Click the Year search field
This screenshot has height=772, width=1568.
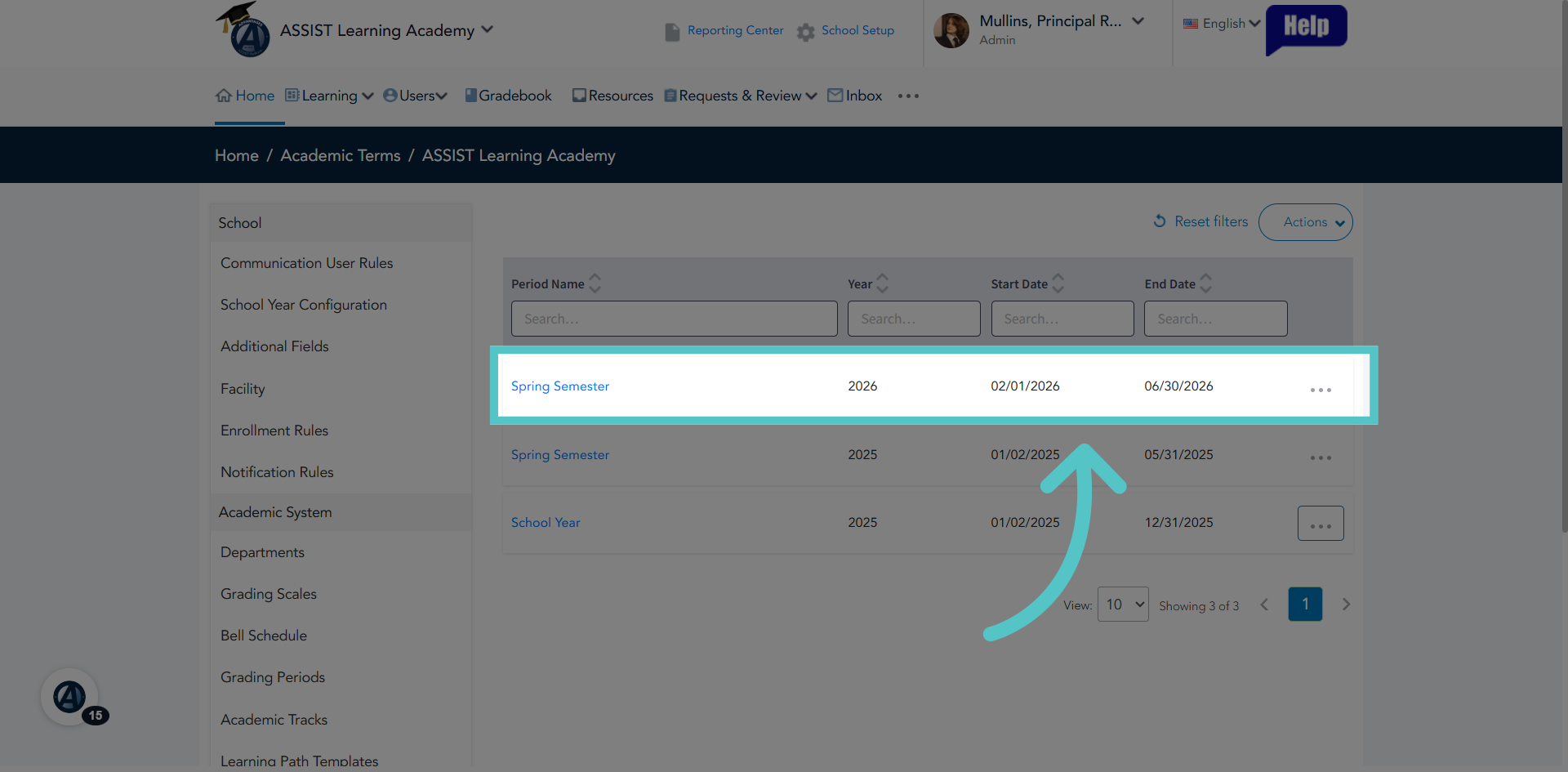(x=914, y=319)
